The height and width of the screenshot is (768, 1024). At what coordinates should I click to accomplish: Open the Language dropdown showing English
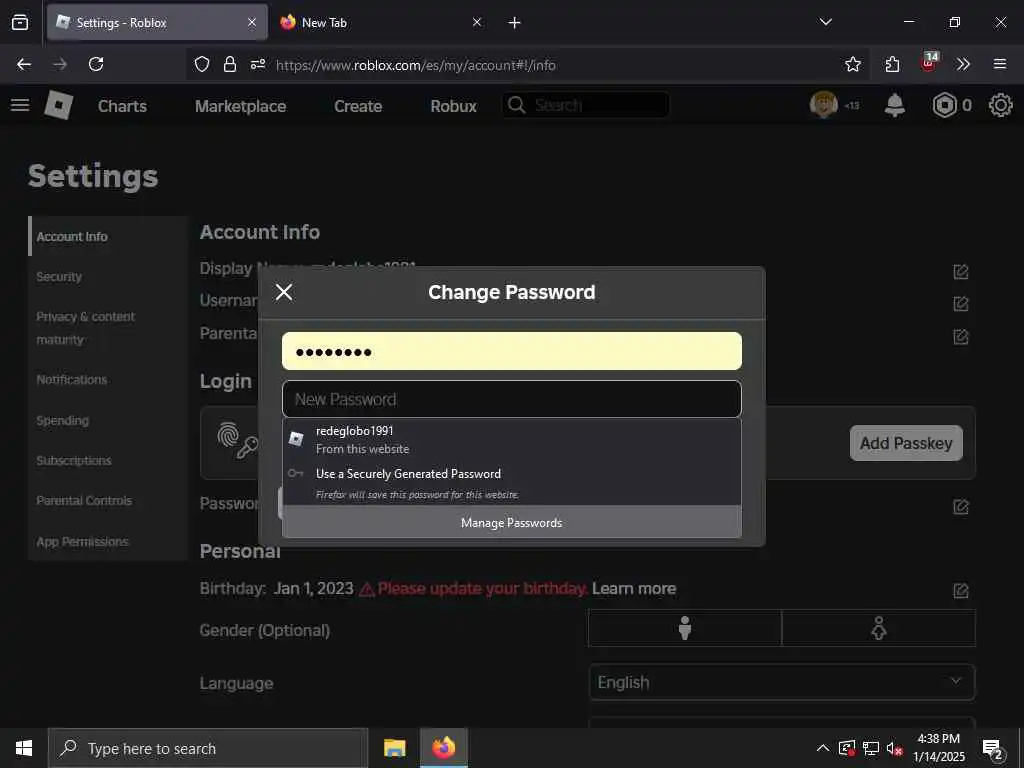pos(782,682)
